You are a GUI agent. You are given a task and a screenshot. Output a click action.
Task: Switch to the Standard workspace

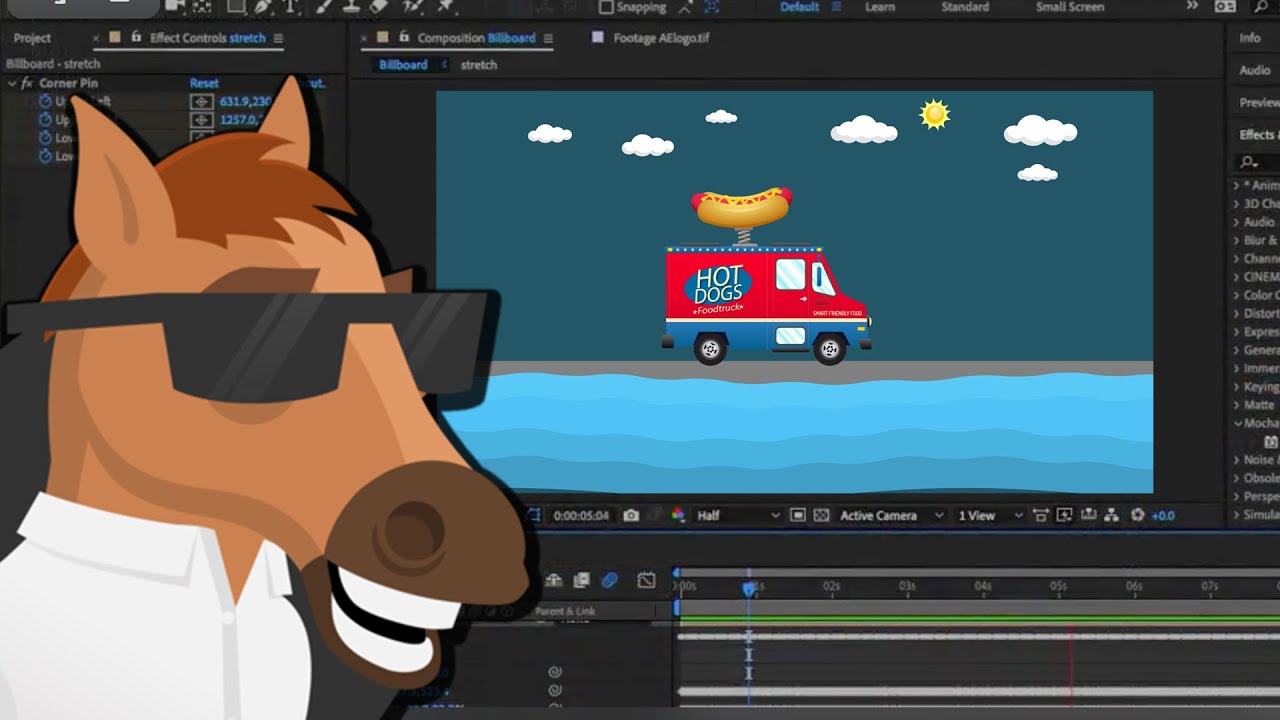tap(965, 7)
